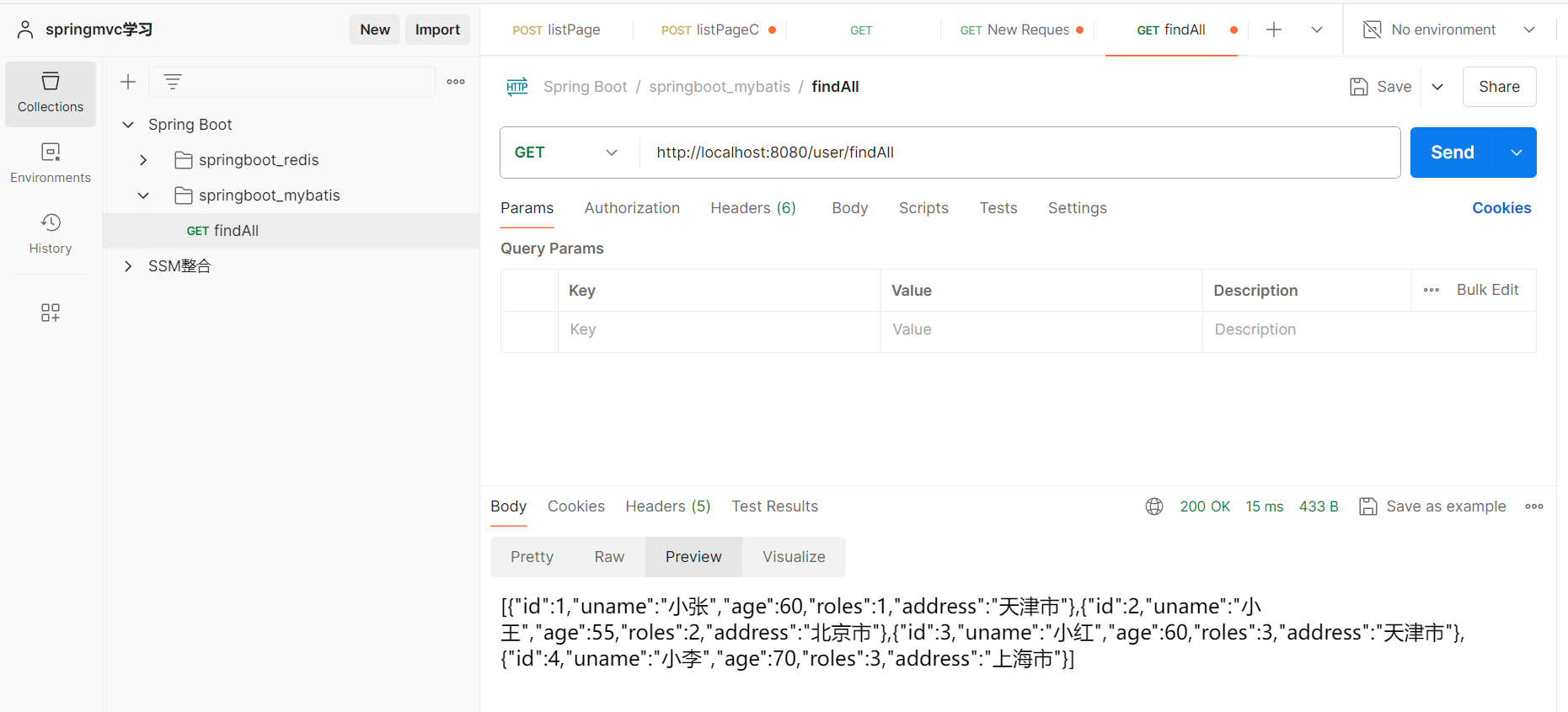Send the request

(x=1453, y=153)
